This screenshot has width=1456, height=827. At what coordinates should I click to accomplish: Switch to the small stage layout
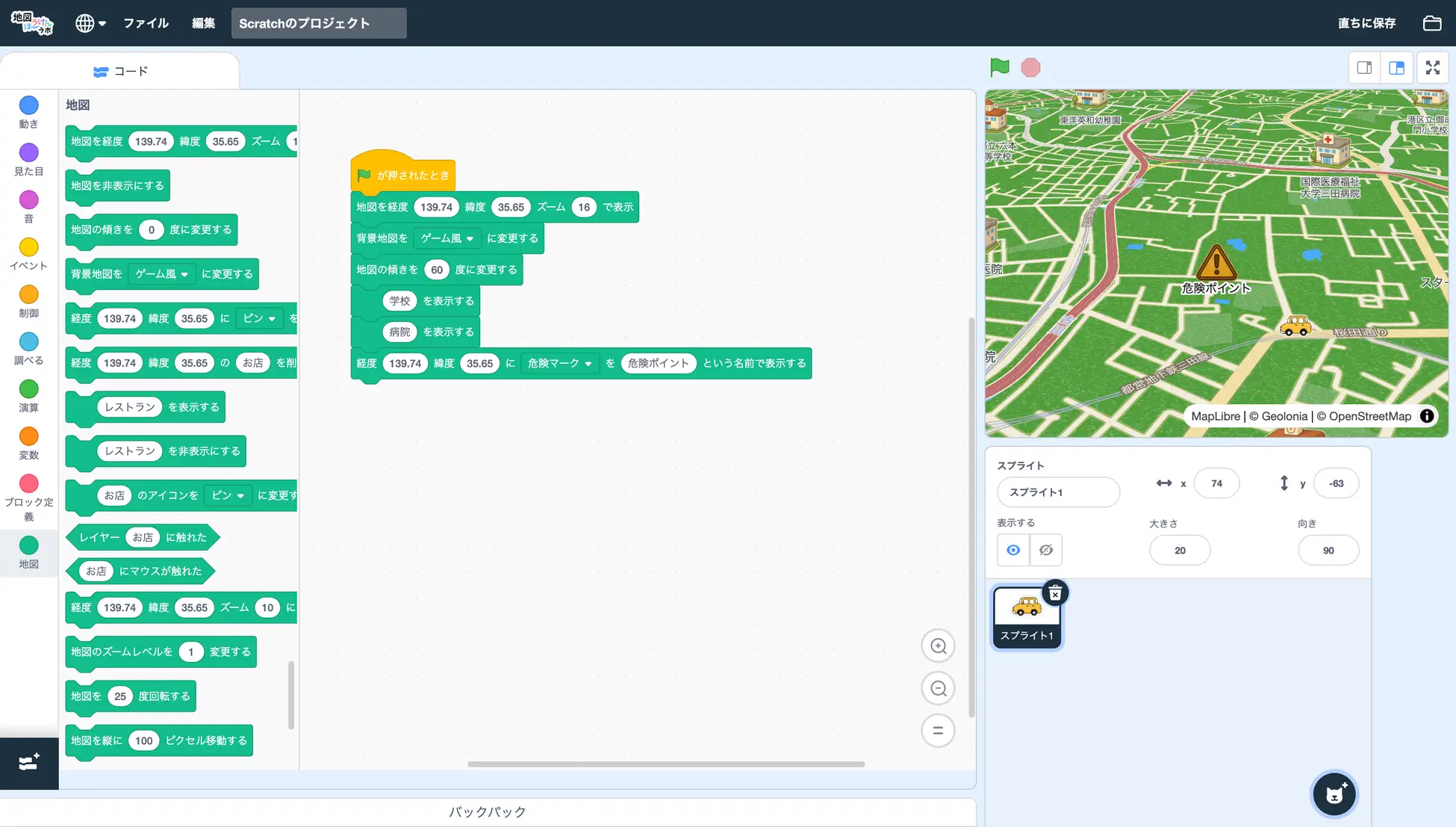1364,67
